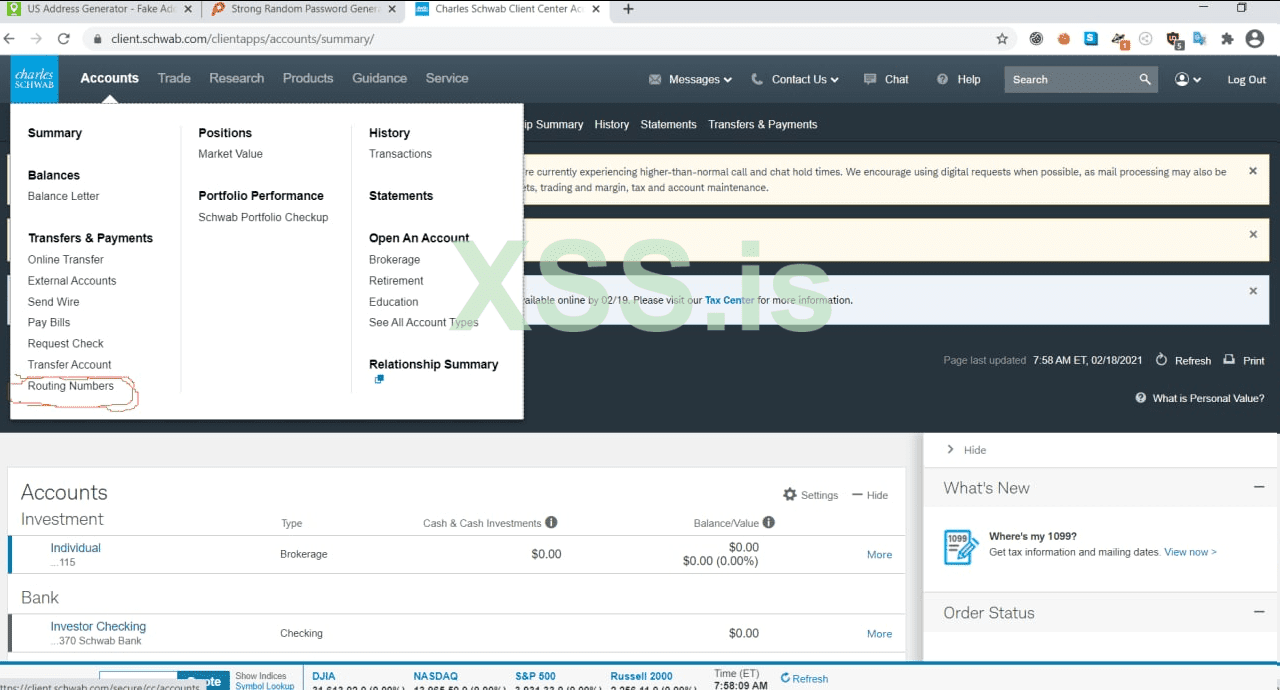Click the search magnifier icon
The width and height of the screenshot is (1280, 690).
tap(1145, 79)
